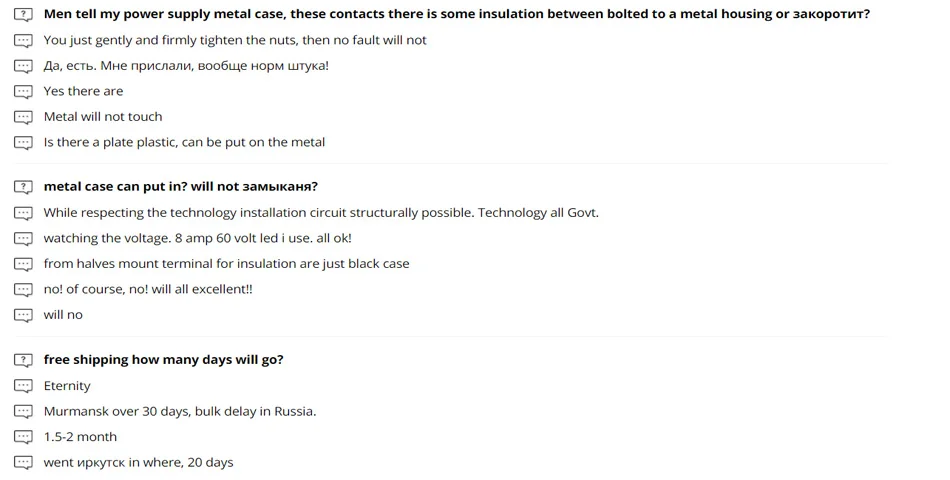Click answer icon beside 'Eternity'
The image size is (950, 480).
coord(23,386)
